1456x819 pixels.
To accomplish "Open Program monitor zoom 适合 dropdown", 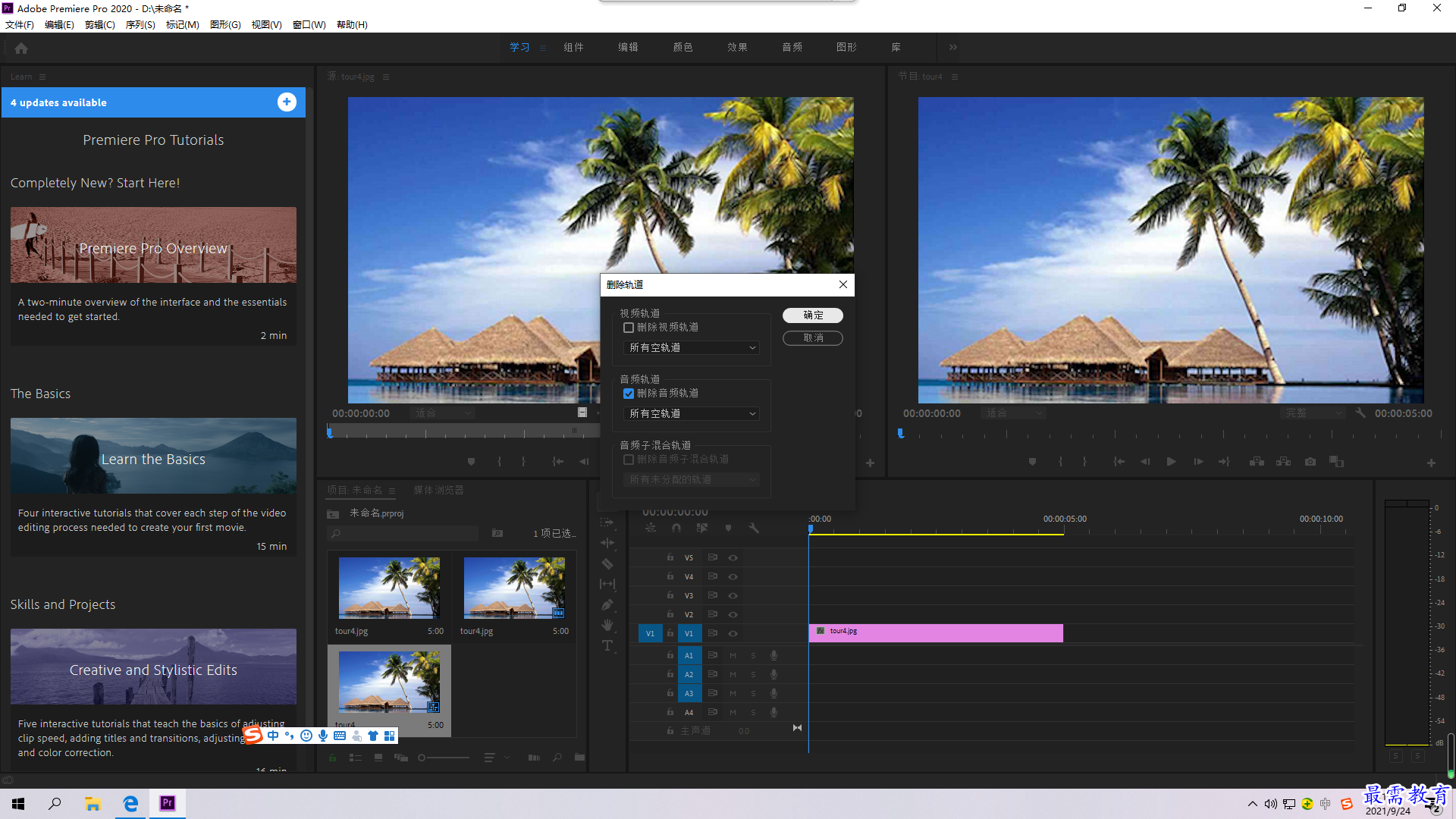I will coord(1015,413).
